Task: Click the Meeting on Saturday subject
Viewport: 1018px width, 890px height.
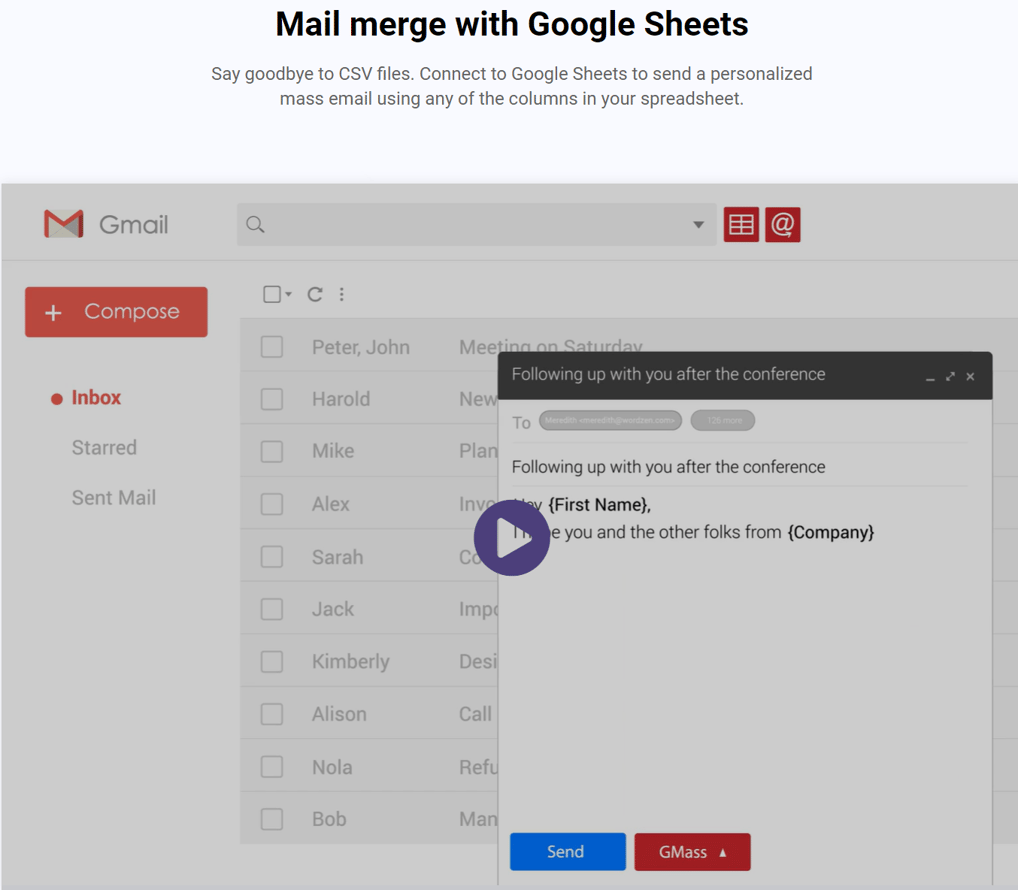Action: tap(551, 347)
